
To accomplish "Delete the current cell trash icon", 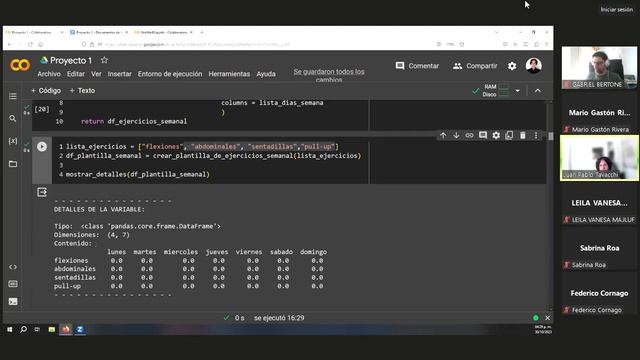I will click(x=522, y=135).
